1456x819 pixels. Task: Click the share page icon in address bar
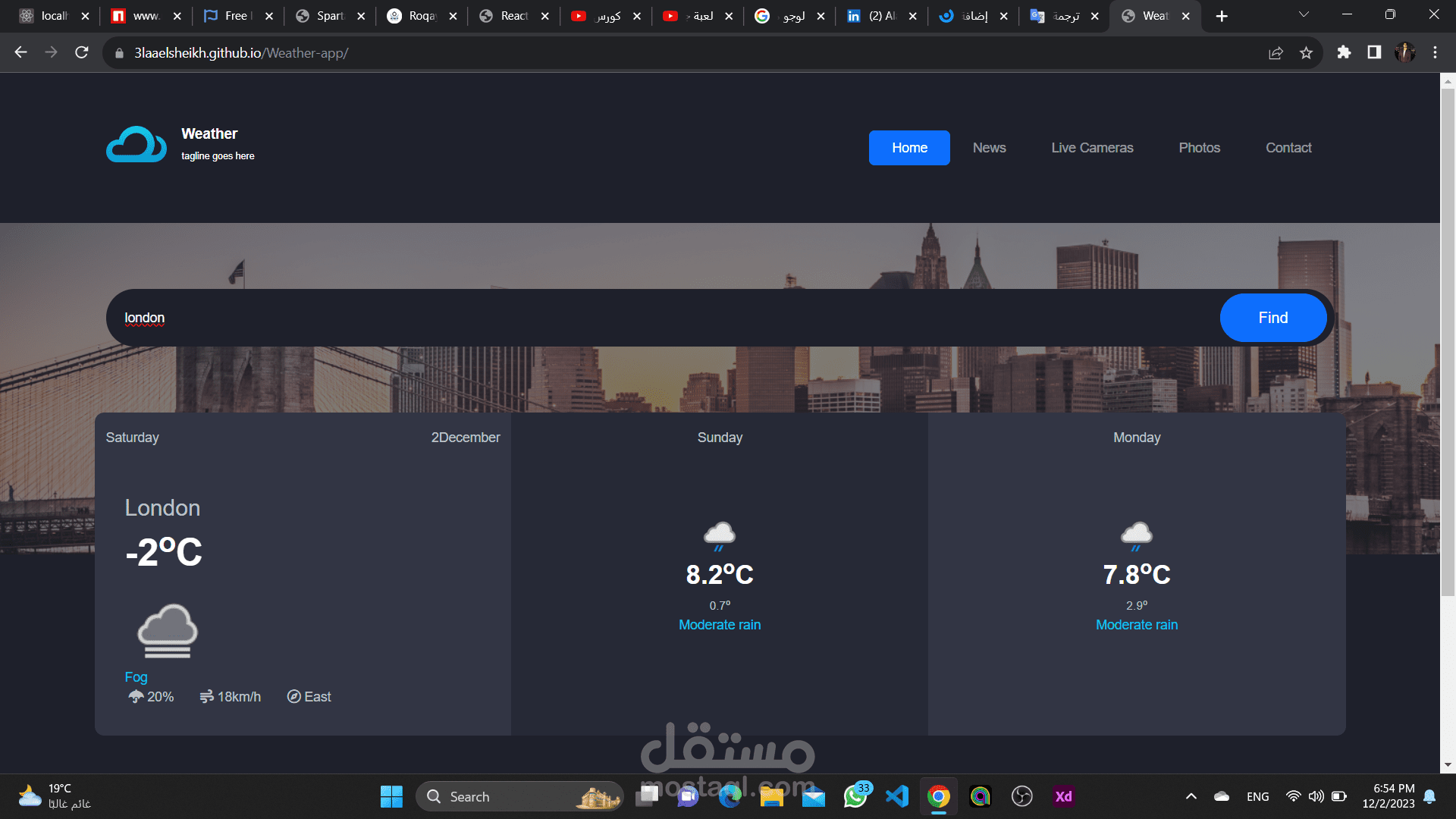[1276, 52]
